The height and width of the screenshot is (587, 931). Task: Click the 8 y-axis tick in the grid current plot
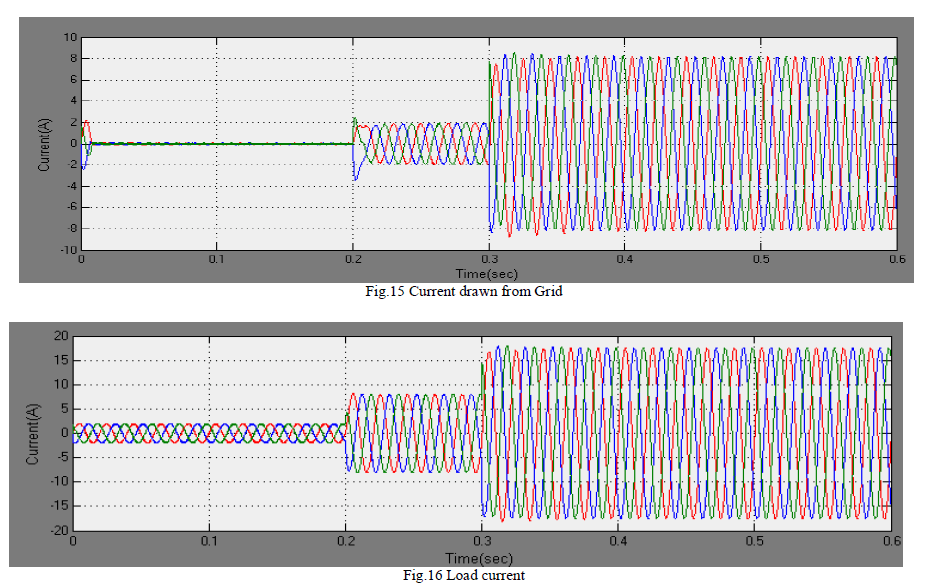pyautogui.click(x=72, y=59)
